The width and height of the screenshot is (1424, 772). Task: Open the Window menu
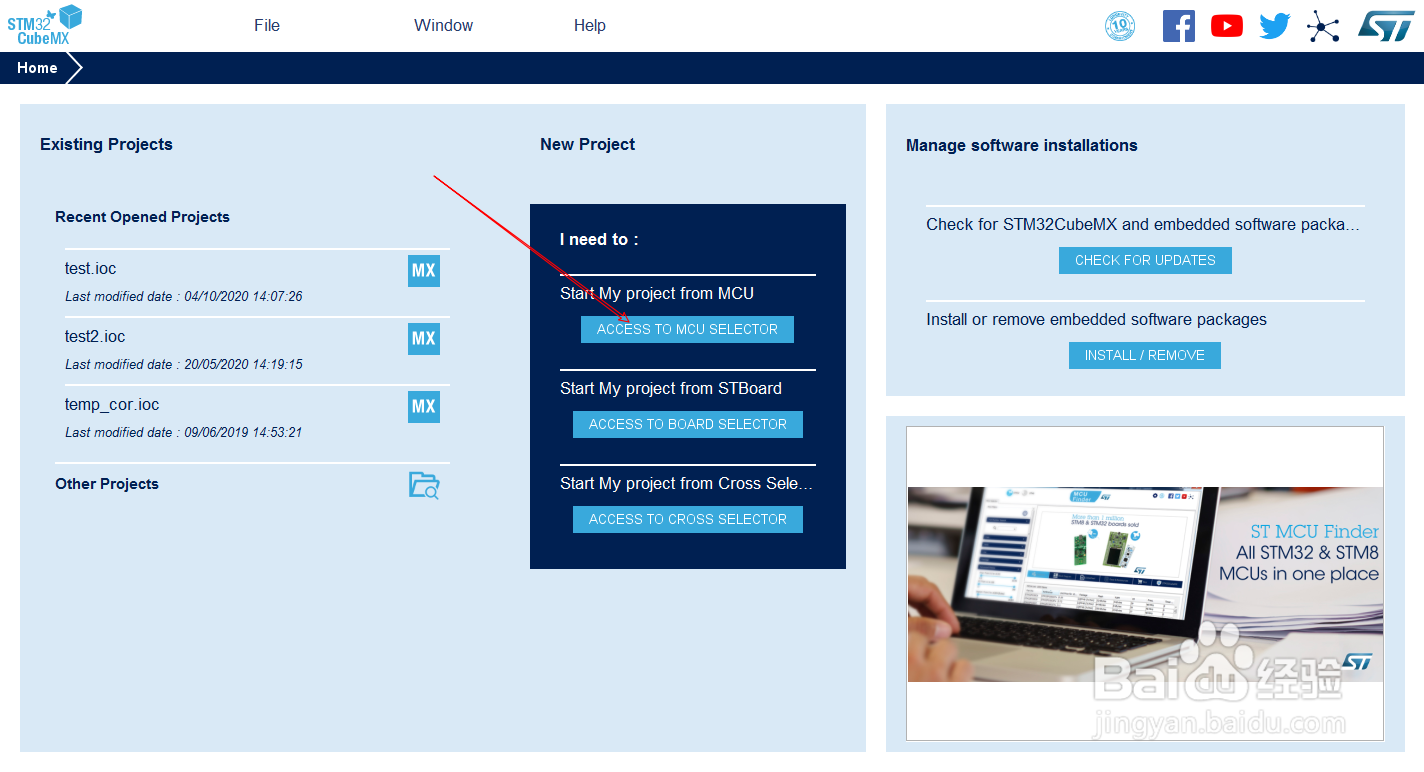444,26
